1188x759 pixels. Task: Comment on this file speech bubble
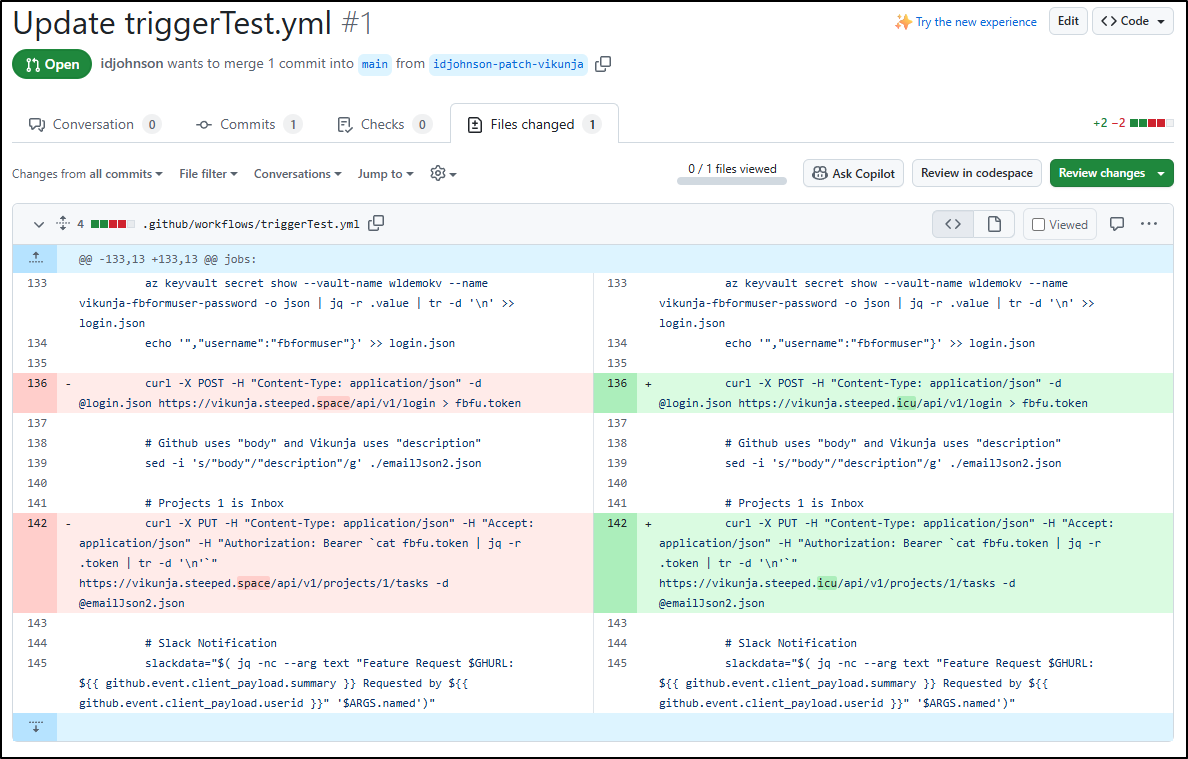tap(1117, 224)
